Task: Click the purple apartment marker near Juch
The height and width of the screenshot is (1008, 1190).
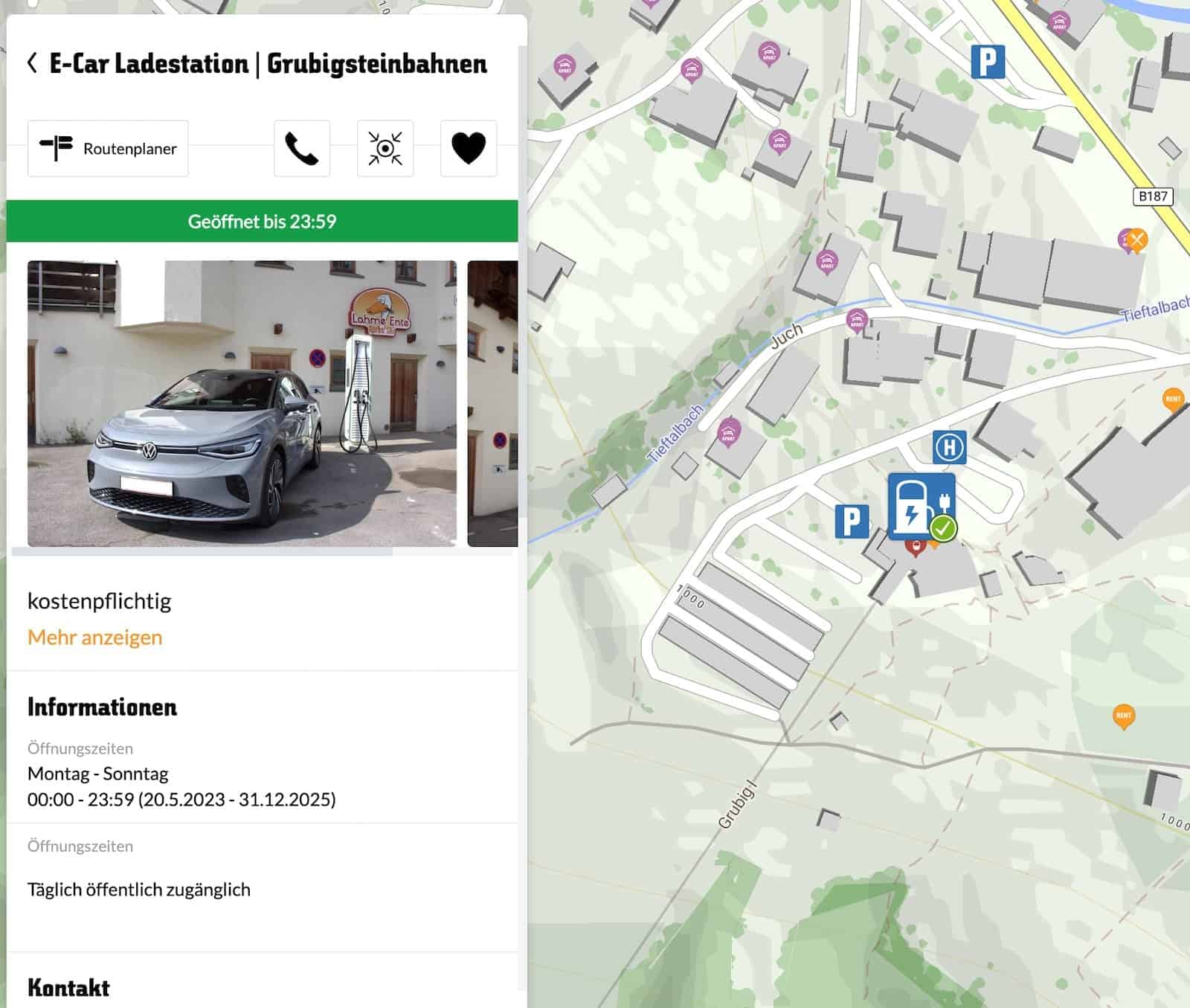Action: 858,321
